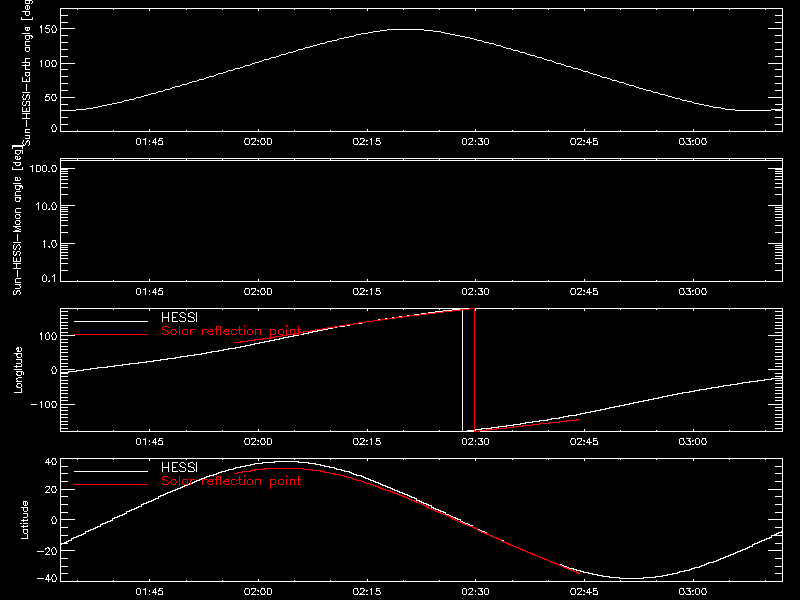Click the 100.0 tick on Moon angle plot
Viewport: 800px width, 600px height.
click(43, 168)
